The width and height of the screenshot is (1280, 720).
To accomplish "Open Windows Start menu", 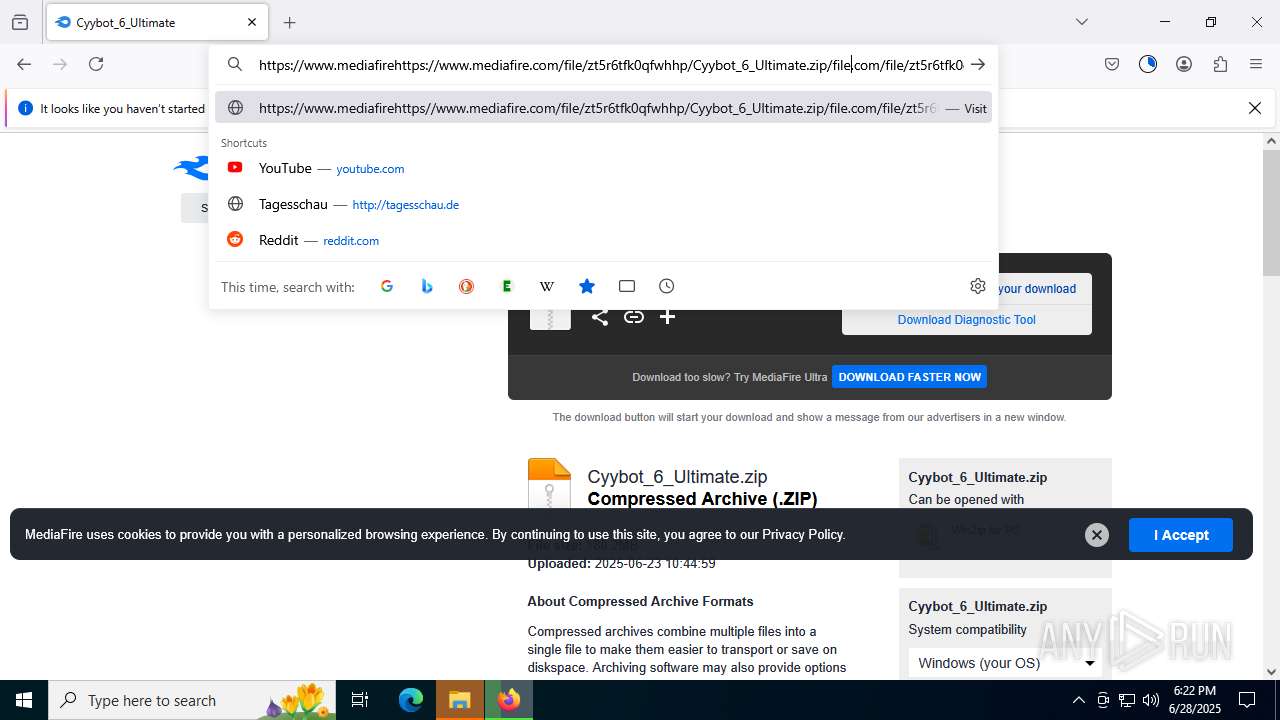I will [x=24, y=700].
